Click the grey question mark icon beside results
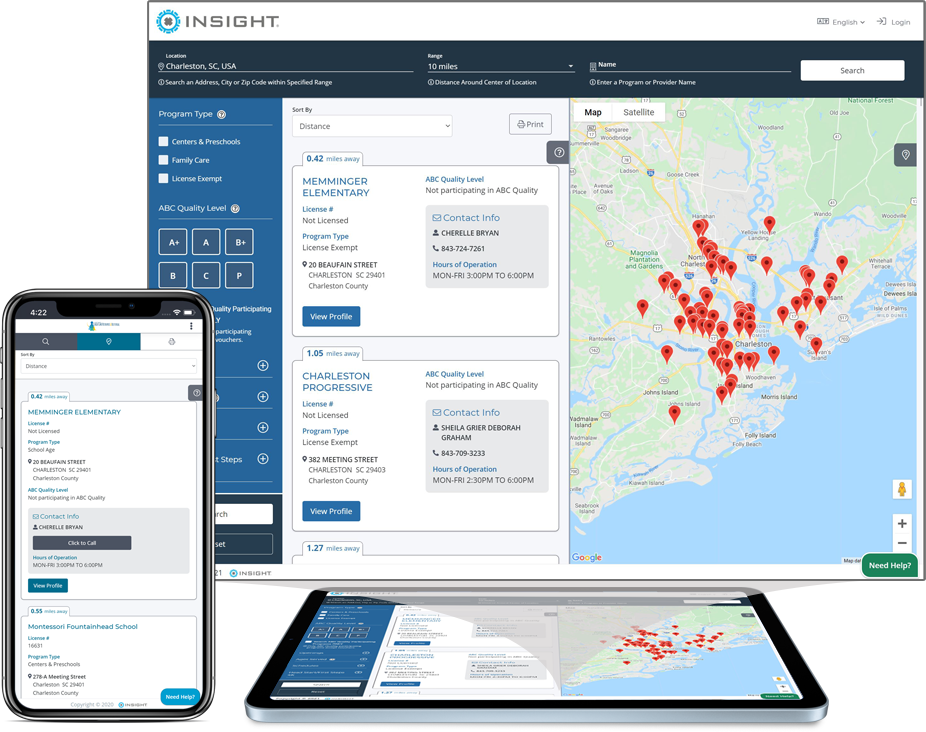The width and height of the screenshot is (926, 732). pyautogui.click(x=559, y=152)
